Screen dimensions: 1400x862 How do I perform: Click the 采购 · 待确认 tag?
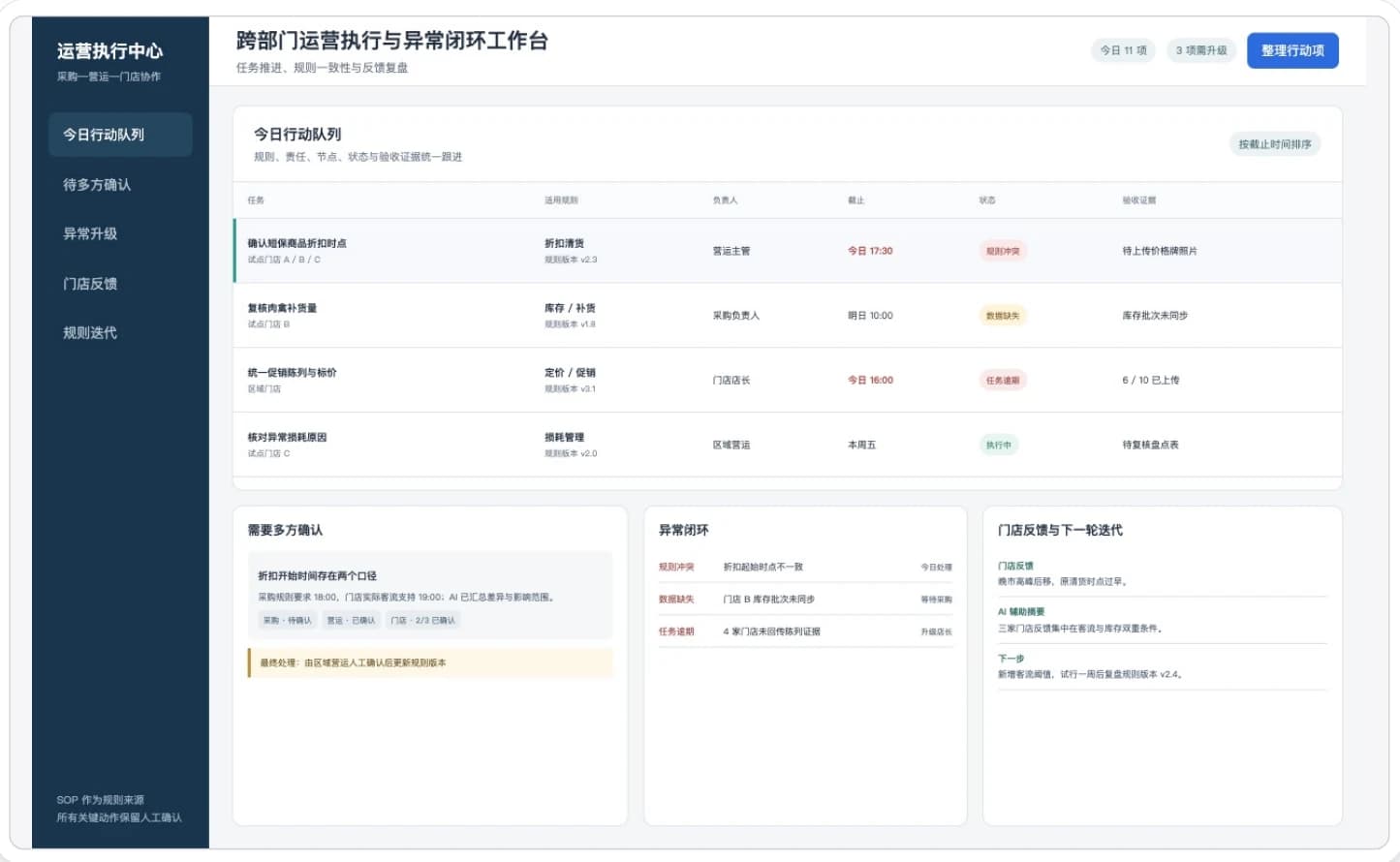[288, 621]
